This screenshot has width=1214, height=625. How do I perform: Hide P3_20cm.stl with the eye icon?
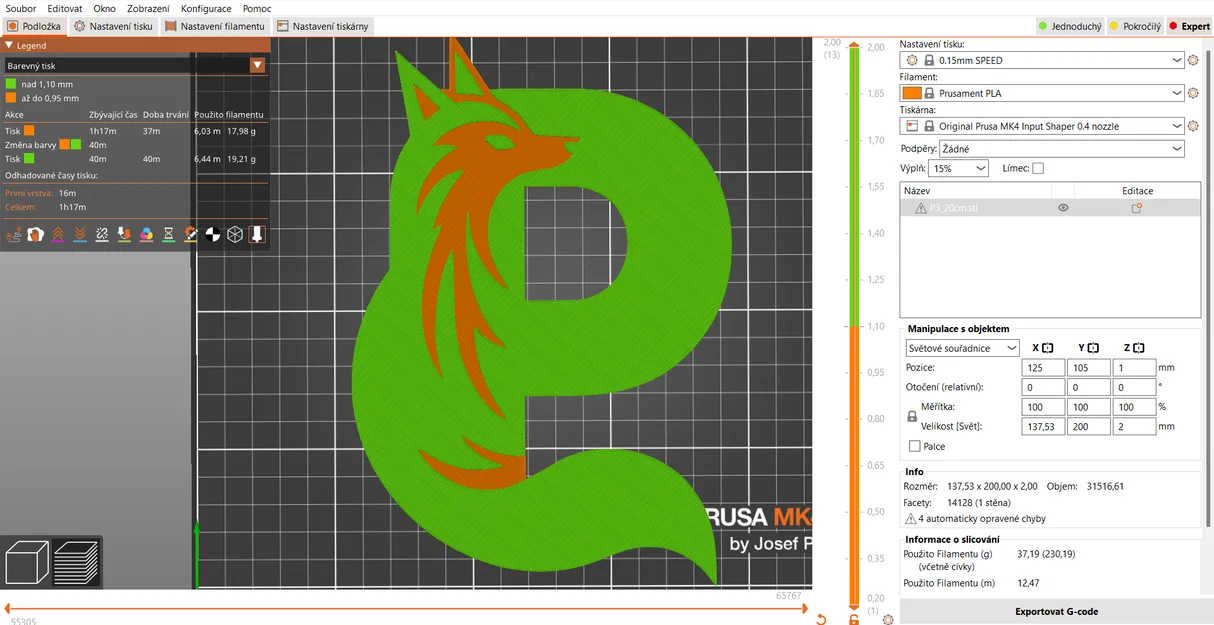click(1063, 208)
